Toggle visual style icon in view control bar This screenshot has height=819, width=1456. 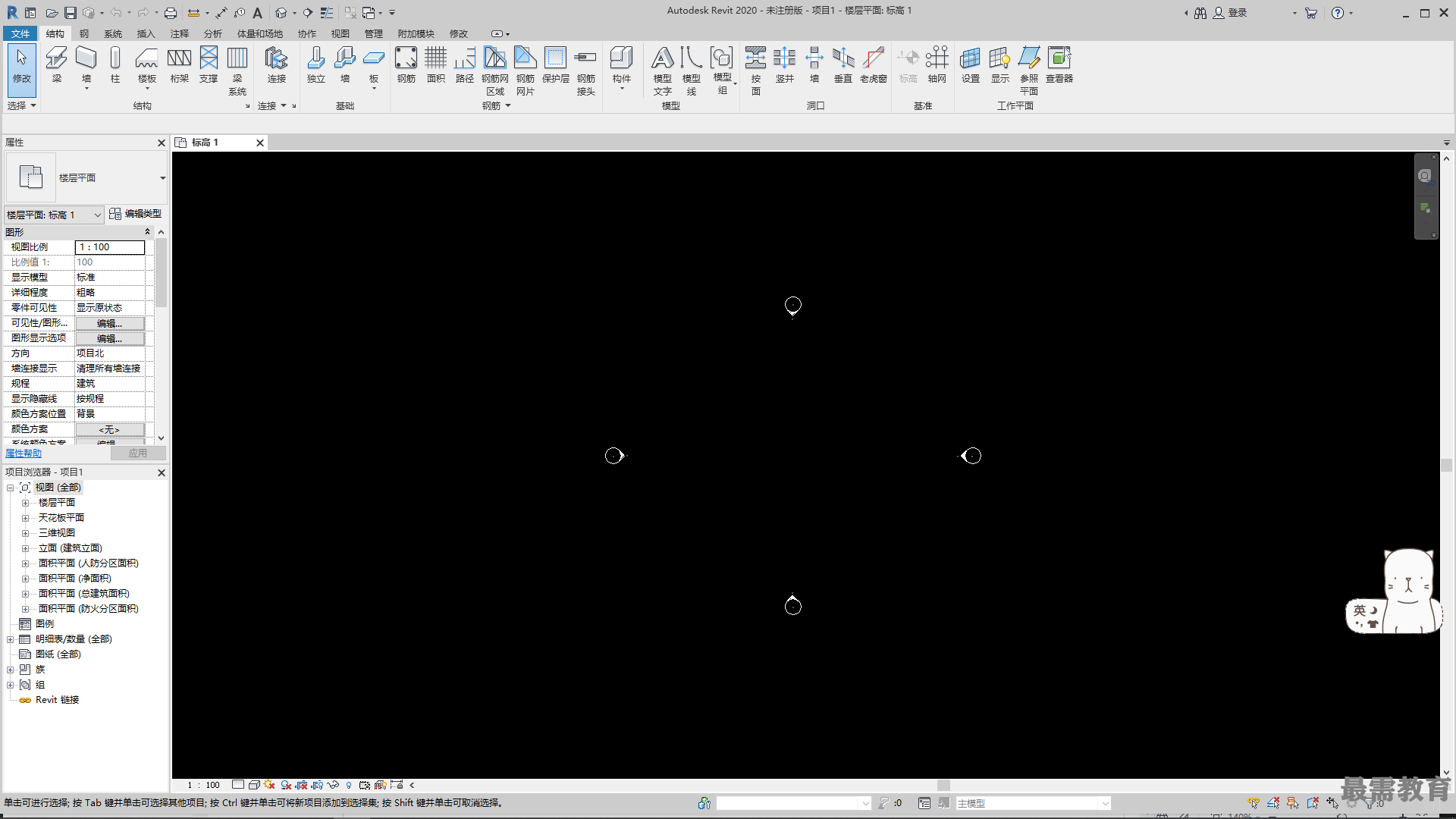pyautogui.click(x=254, y=785)
